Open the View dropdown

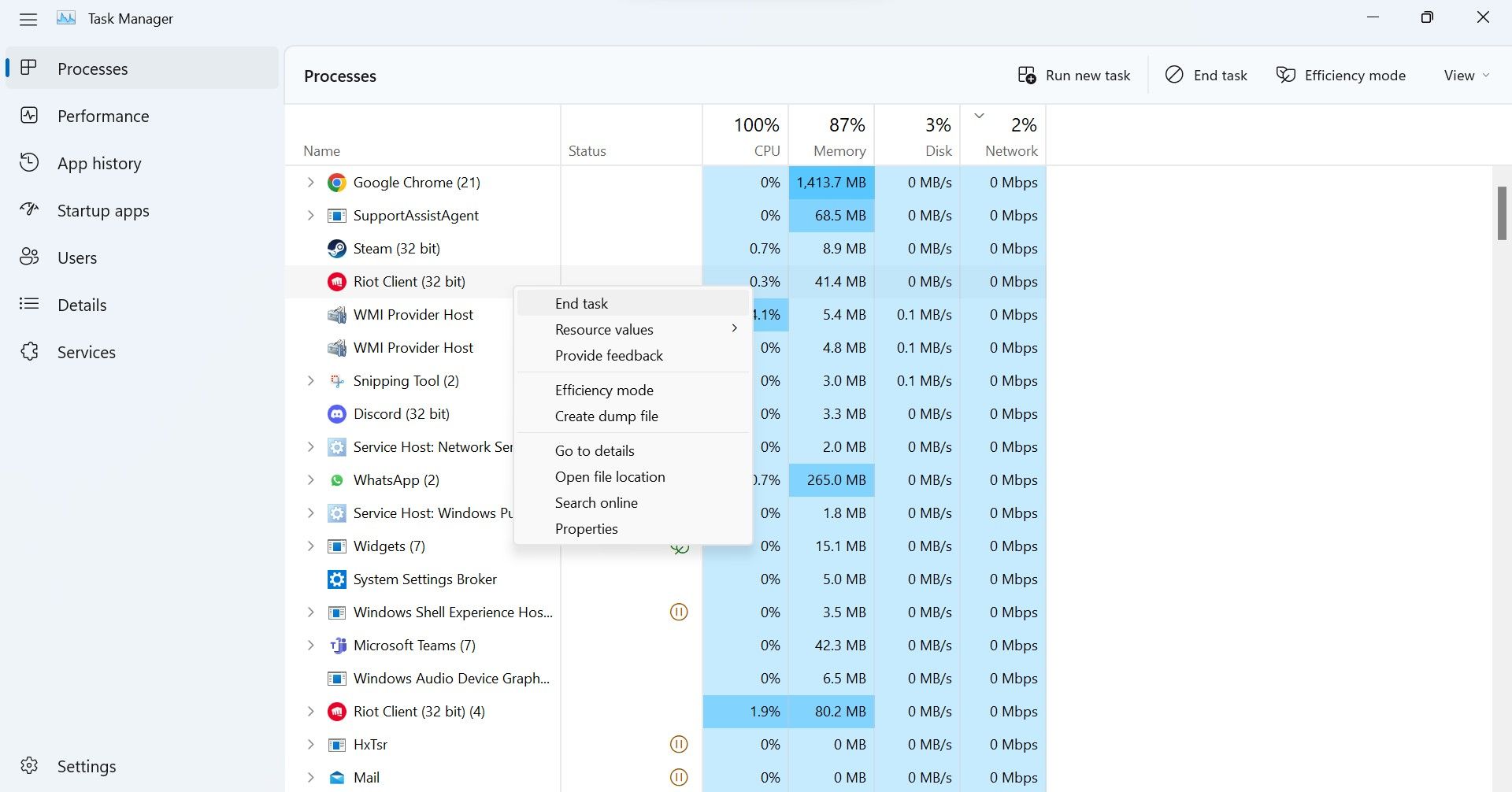[1465, 75]
